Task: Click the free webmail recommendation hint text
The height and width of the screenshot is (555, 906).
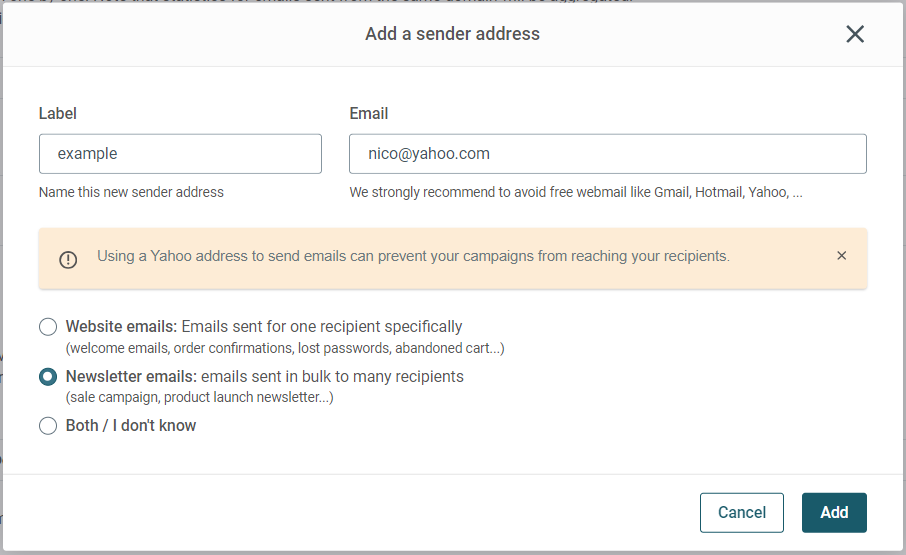Action: pos(576,192)
